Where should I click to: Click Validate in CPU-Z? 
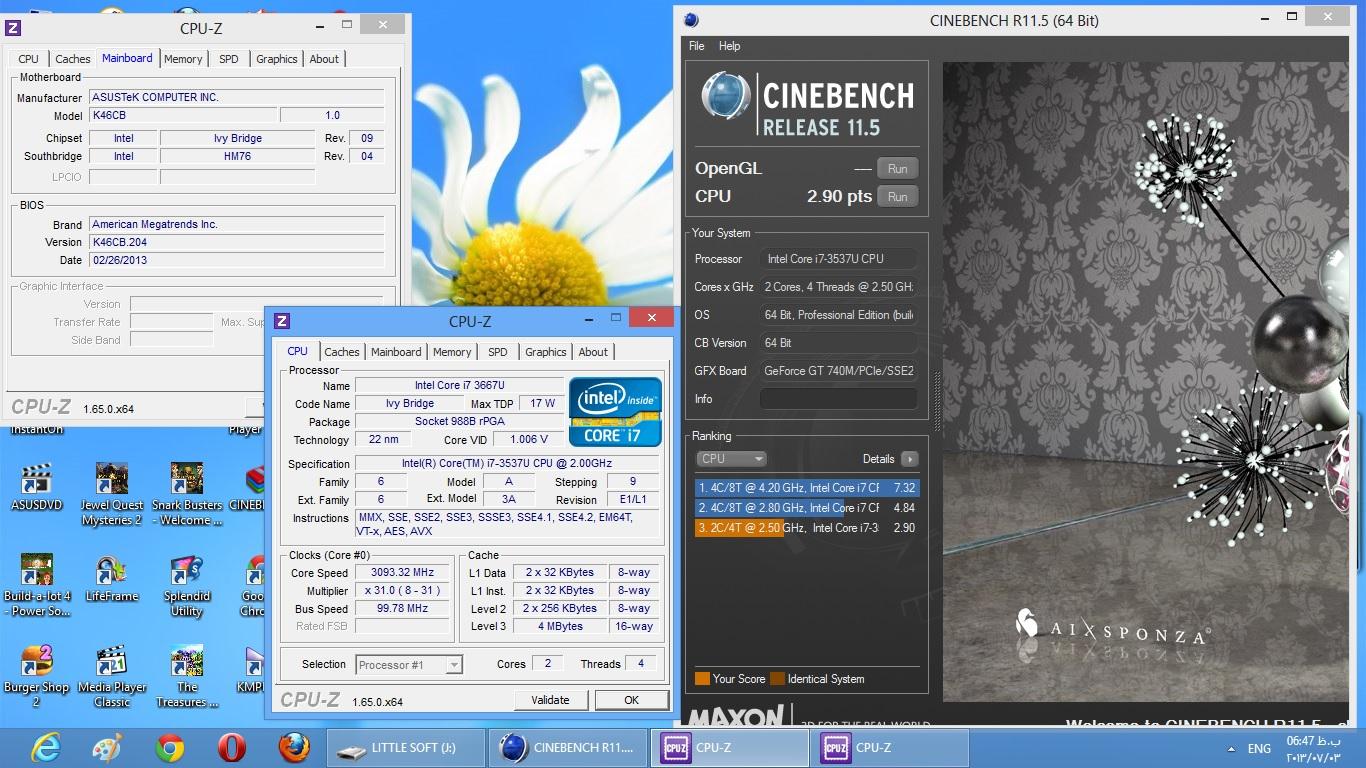[x=550, y=700]
